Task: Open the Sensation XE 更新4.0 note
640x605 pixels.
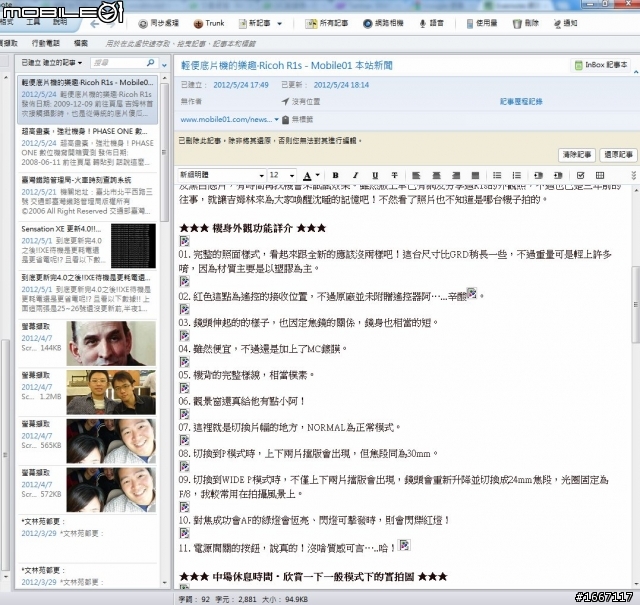Action: click(x=87, y=246)
